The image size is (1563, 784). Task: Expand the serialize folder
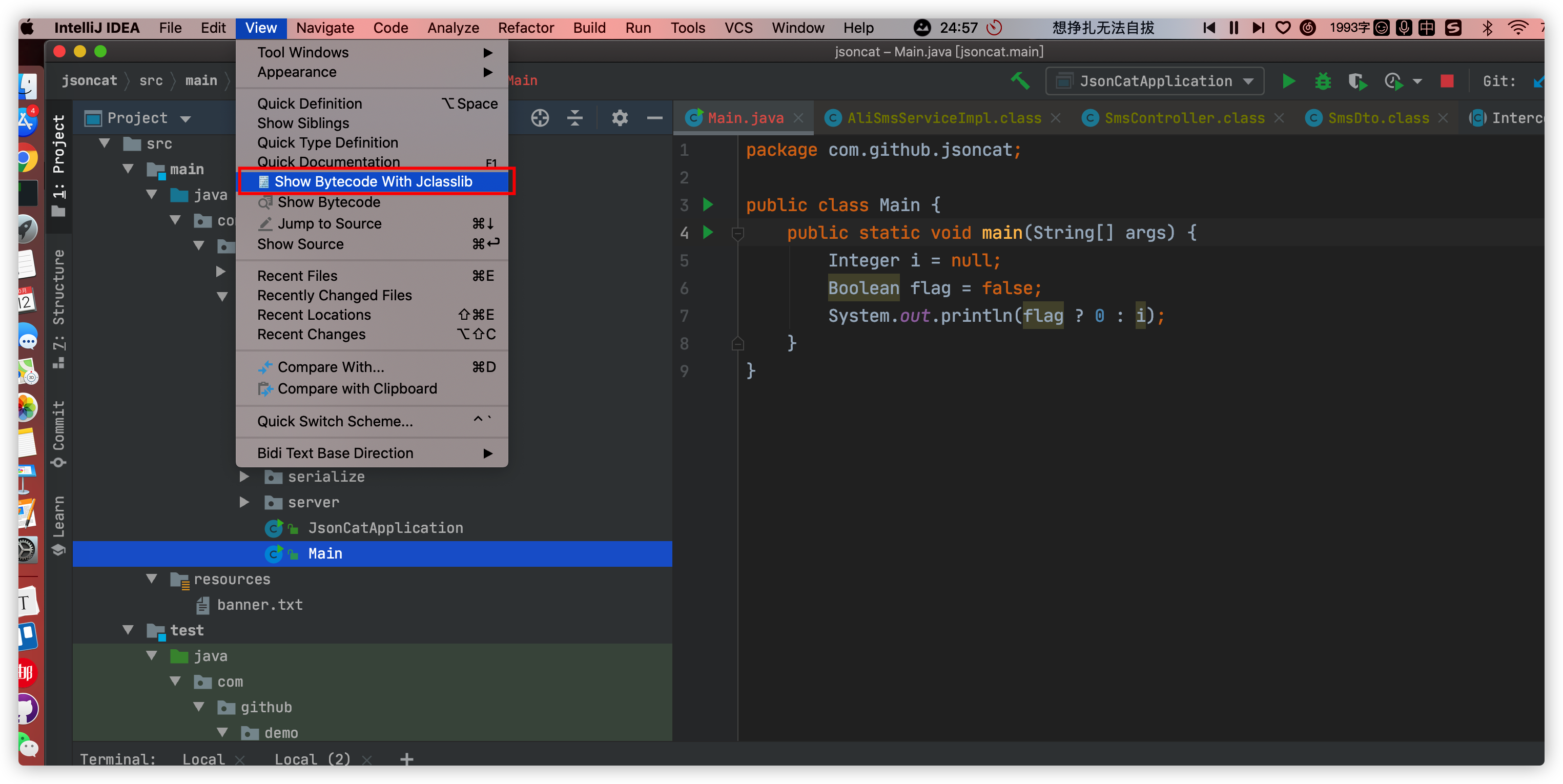tap(244, 477)
